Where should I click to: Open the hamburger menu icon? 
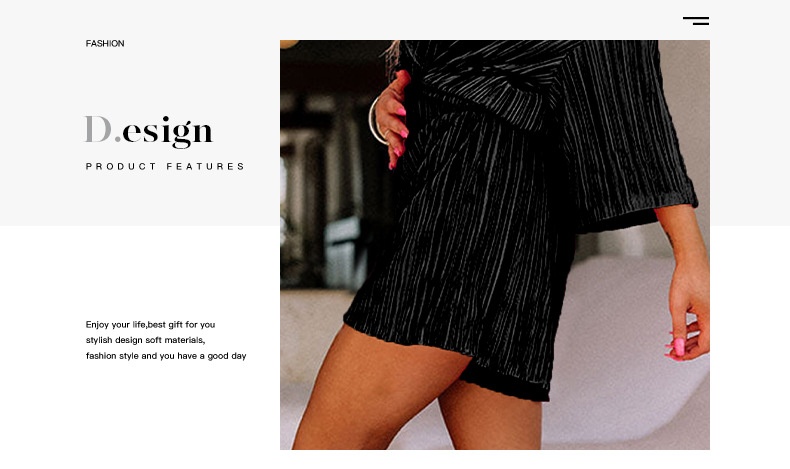(x=696, y=21)
